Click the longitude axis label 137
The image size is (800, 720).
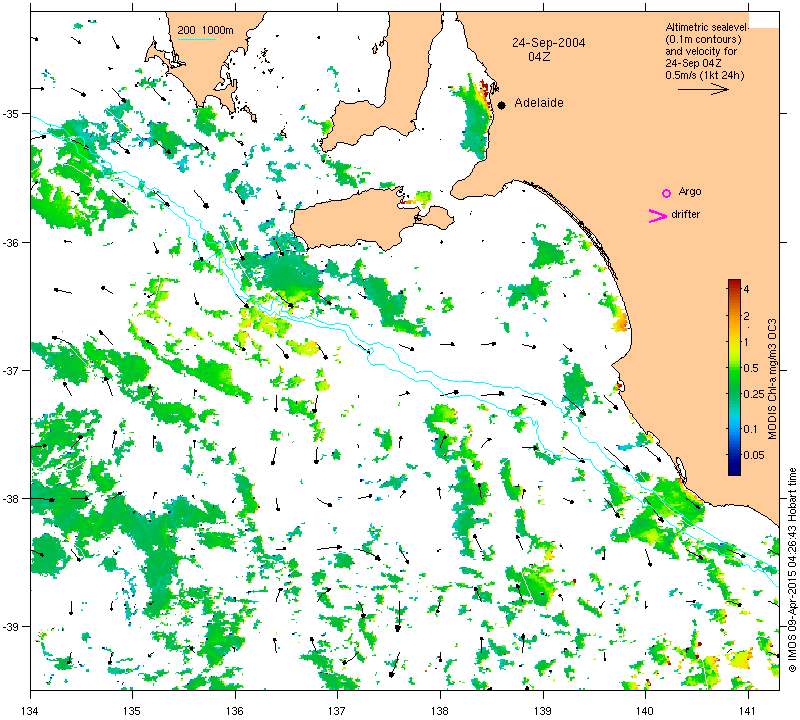point(338,710)
